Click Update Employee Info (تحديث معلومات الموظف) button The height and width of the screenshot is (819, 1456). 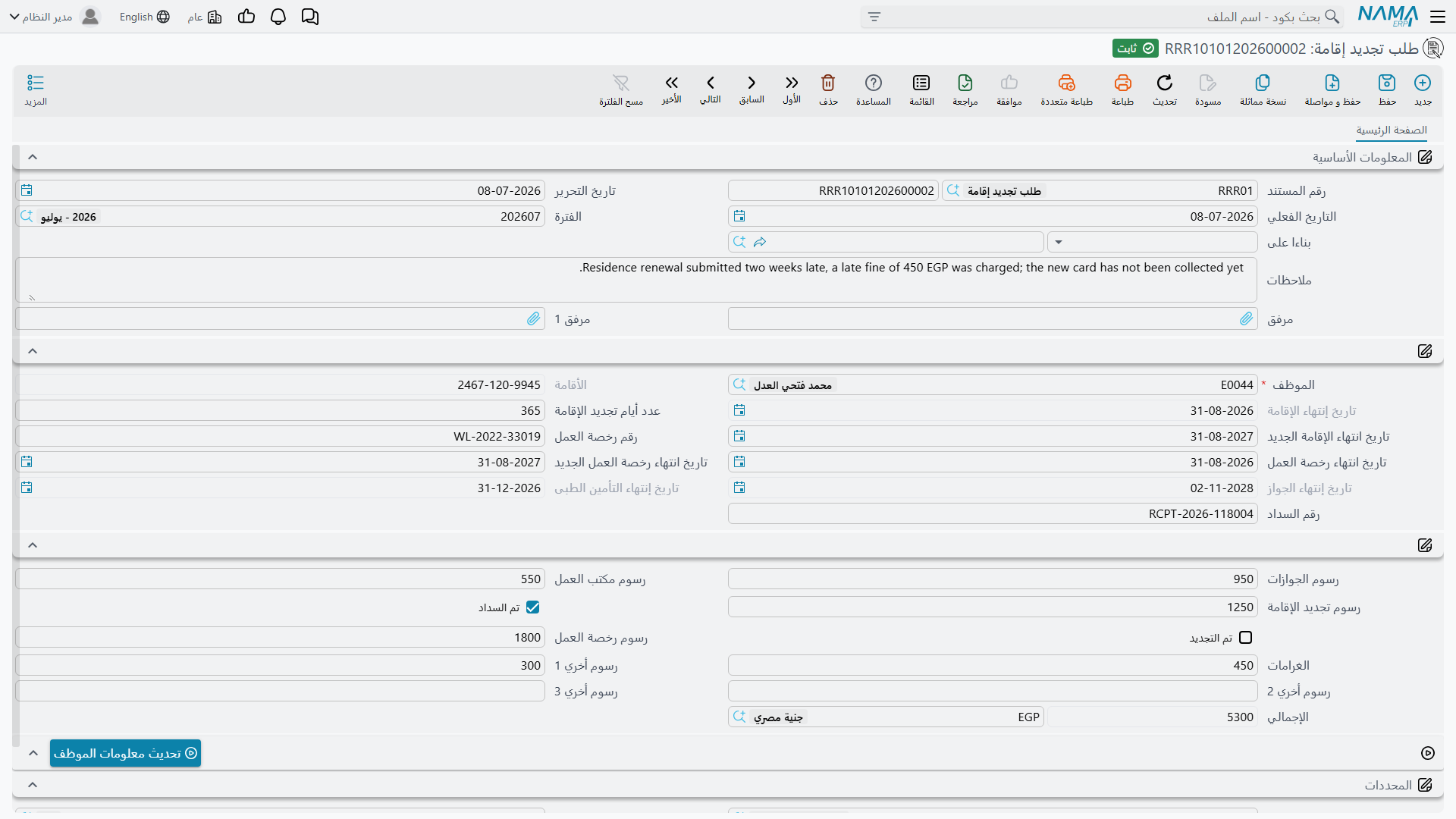point(125,753)
